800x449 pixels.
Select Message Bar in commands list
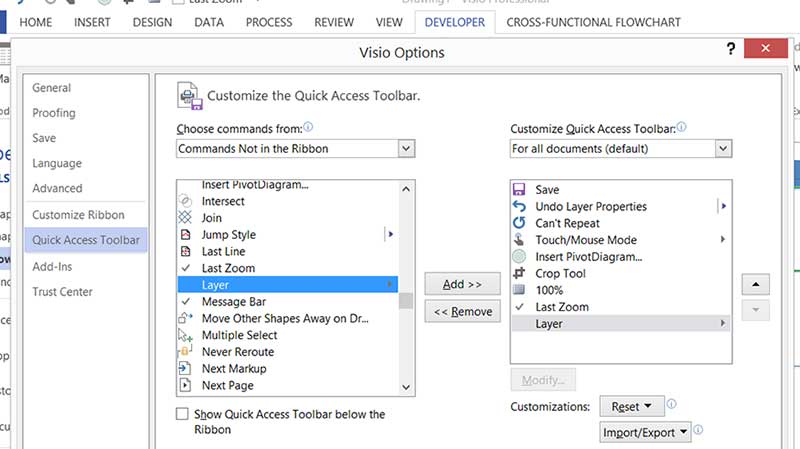click(288, 302)
